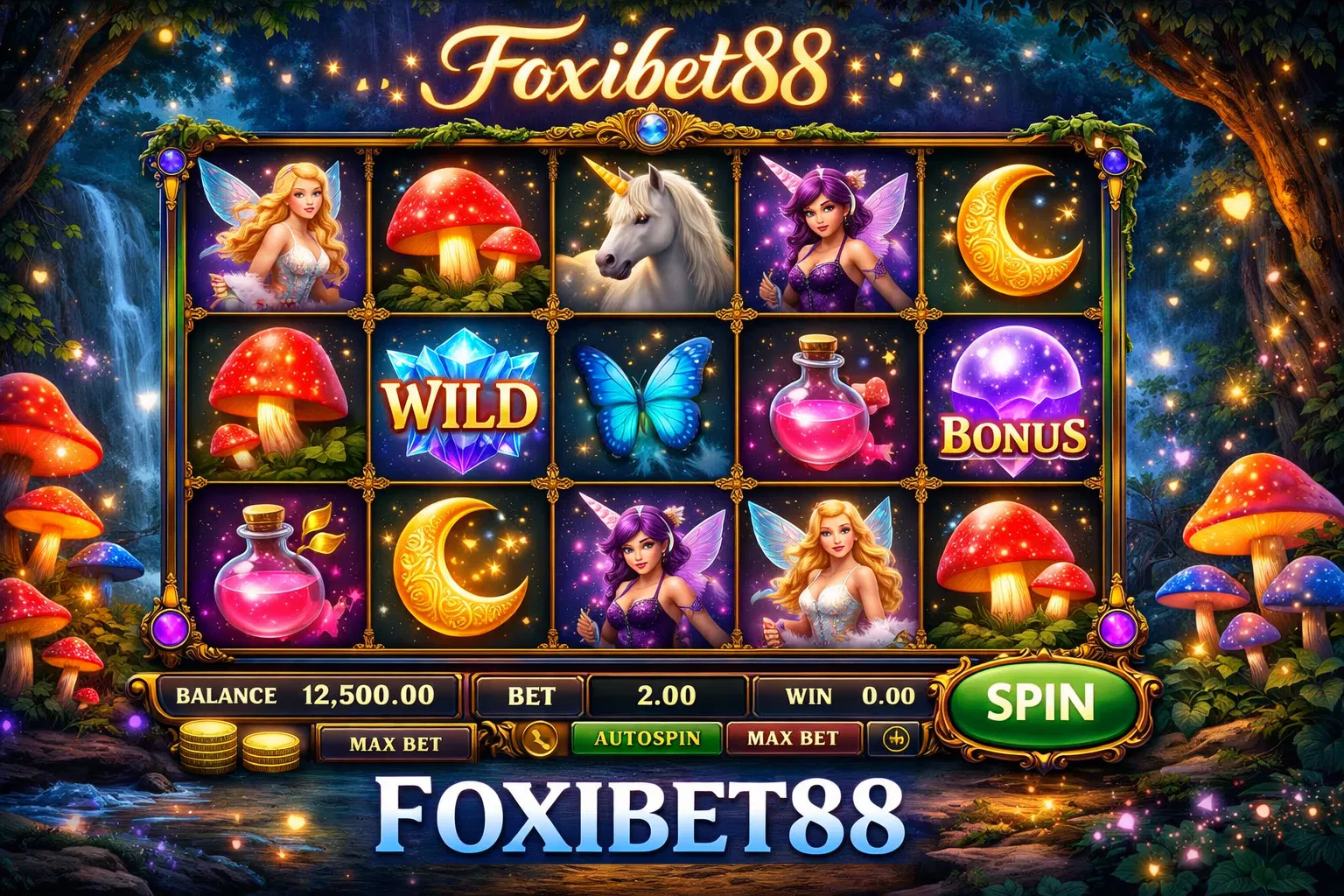Click the BONUS purple orb symbol

1013,401
